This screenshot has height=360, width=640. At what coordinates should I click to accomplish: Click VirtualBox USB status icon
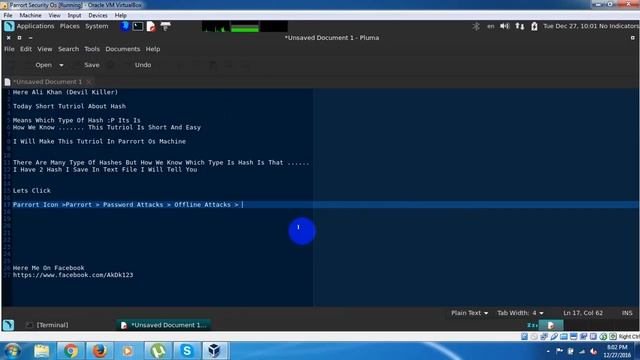pos(554,336)
